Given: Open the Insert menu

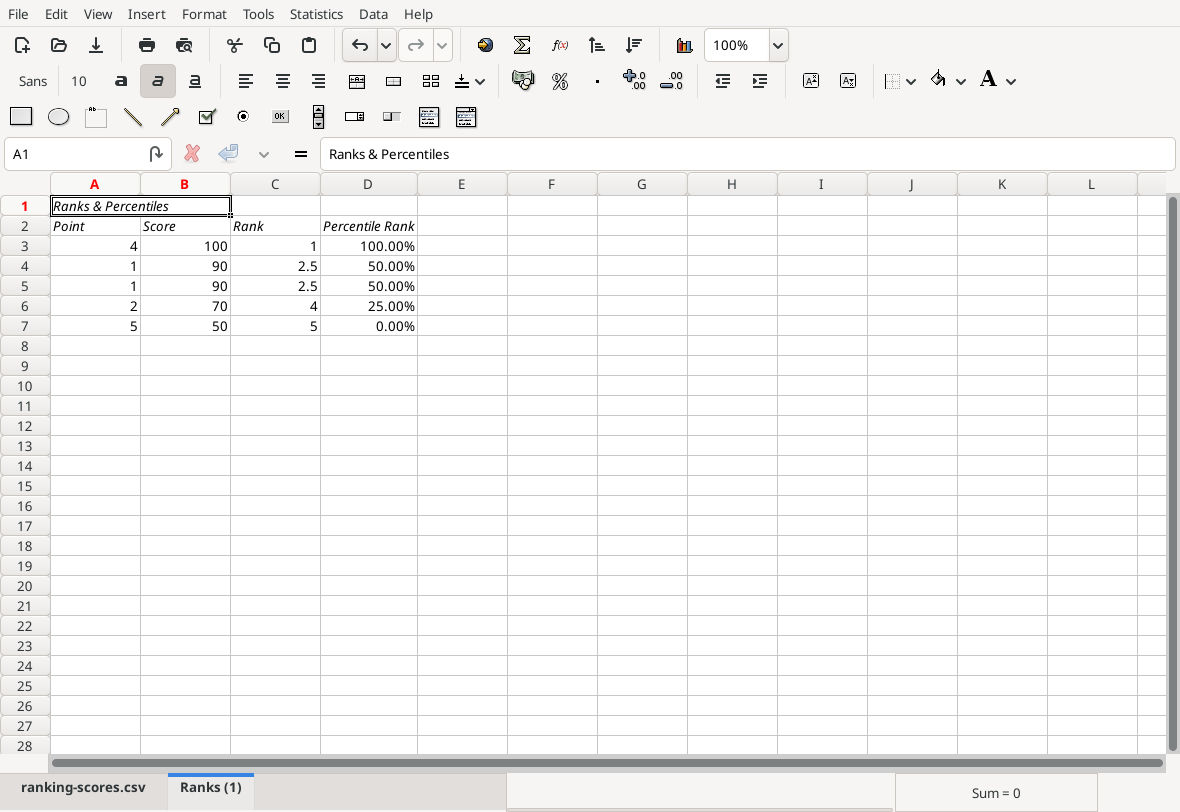Looking at the screenshot, I should coord(146,14).
